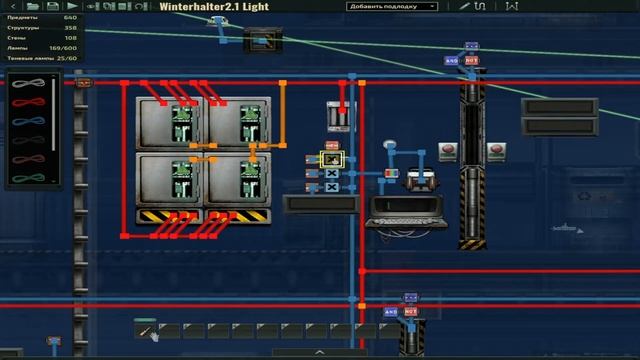Click the 'Теневые лампы' 25/60 row
640x360 pixels.
(x=42, y=58)
